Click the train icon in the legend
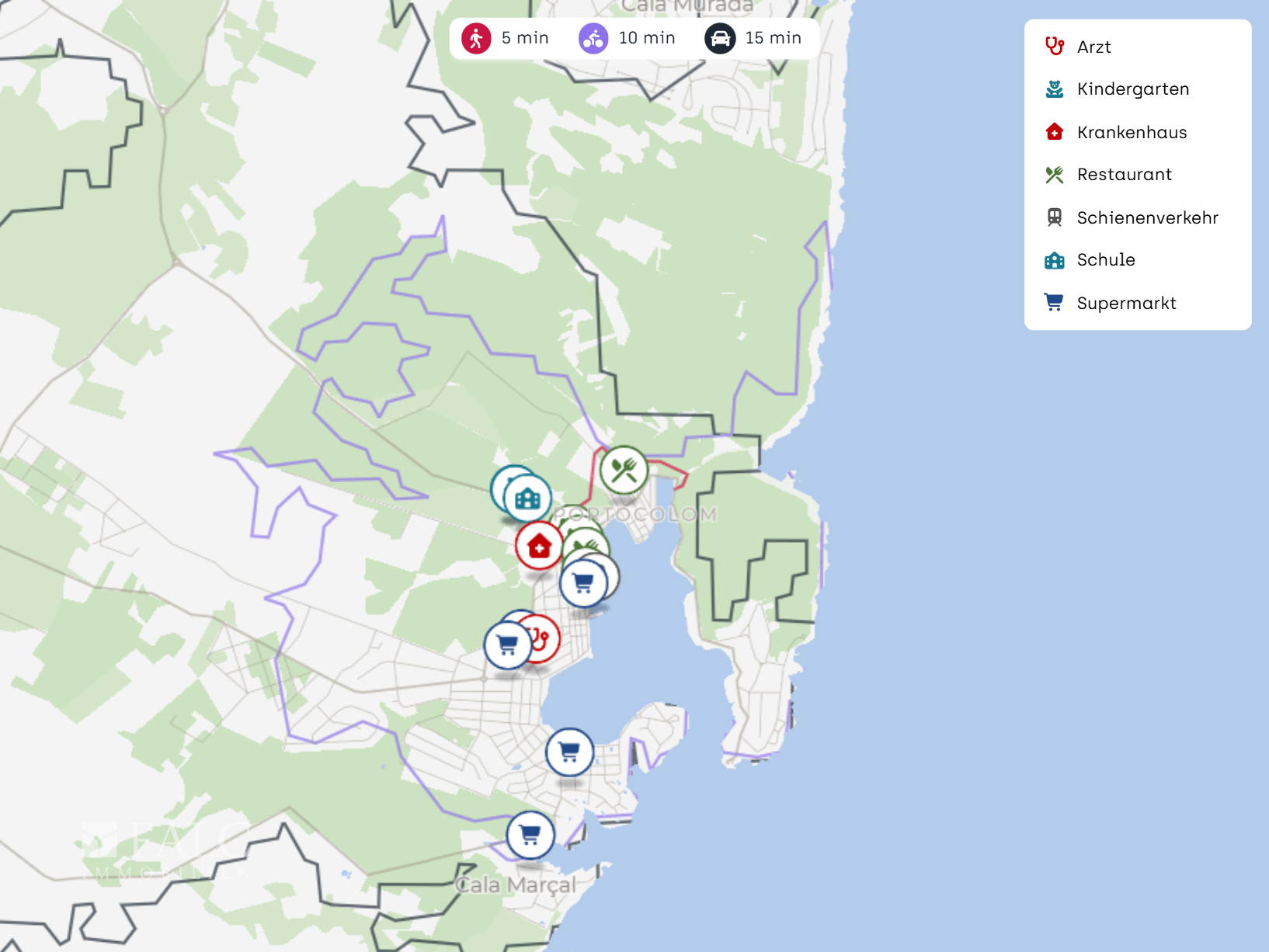Image resolution: width=1269 pixels, height=952 pixels. [1054, 217]
